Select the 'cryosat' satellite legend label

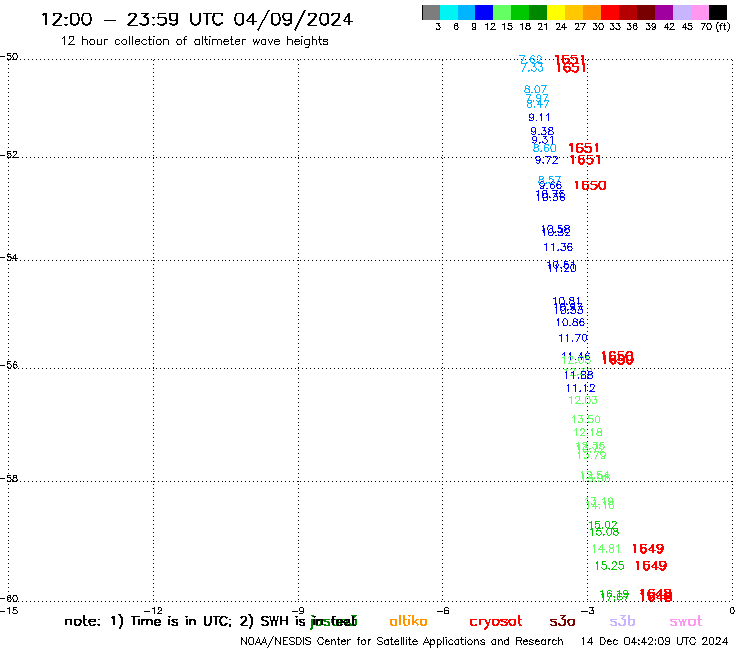point(496,622)
